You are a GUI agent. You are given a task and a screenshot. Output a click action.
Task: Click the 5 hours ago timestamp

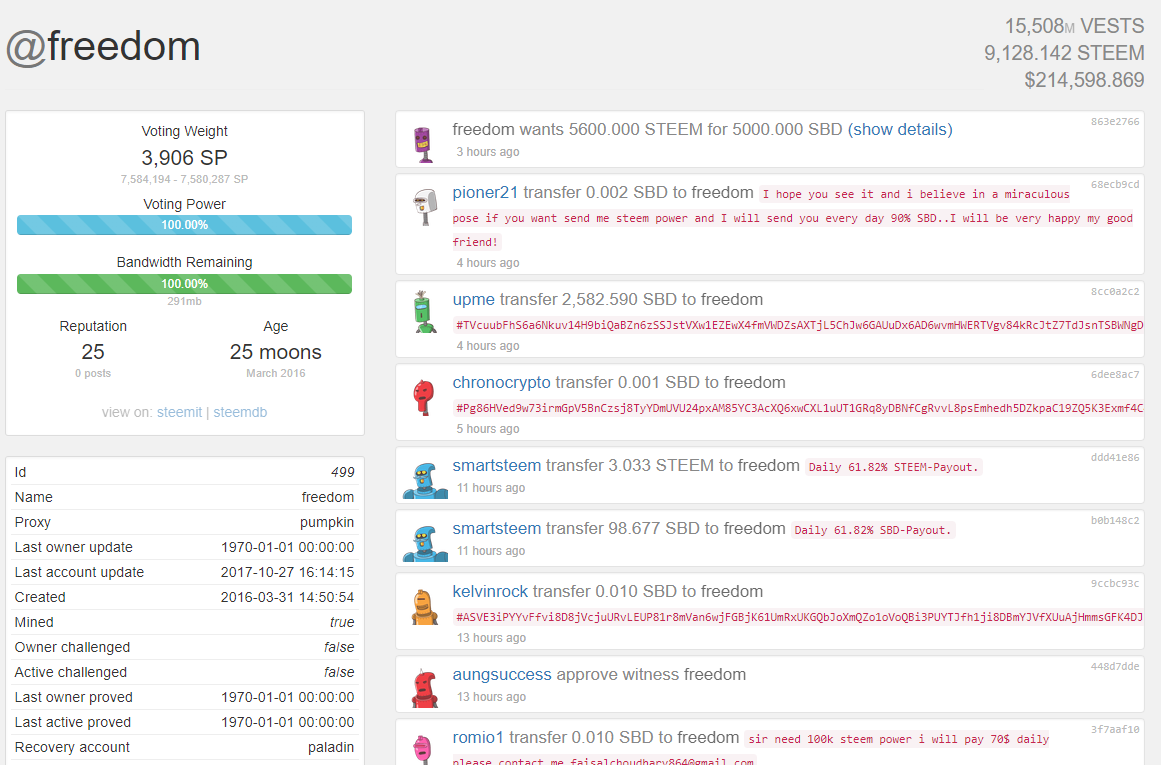pos(487,429)
